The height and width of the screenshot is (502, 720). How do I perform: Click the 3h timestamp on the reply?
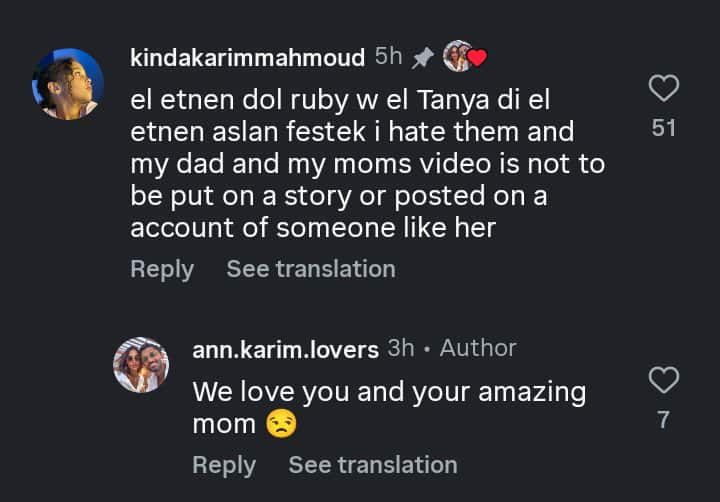401,348
